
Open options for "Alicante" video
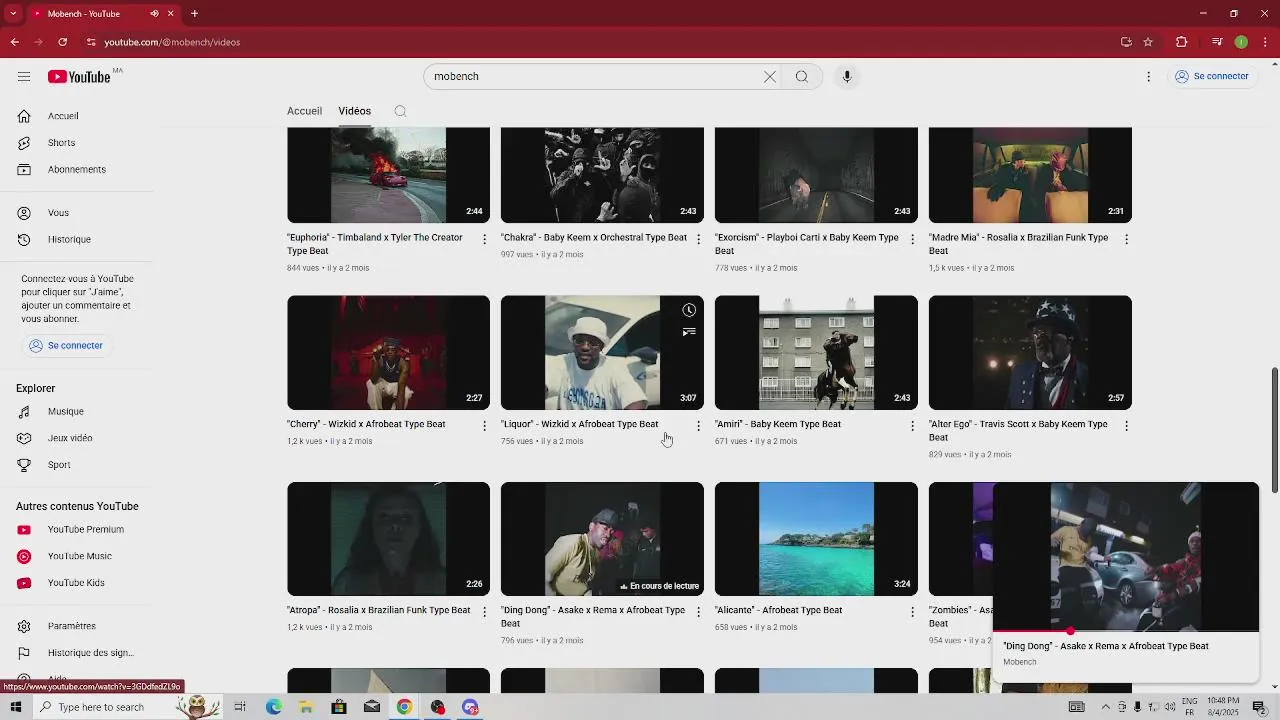click(912, 611)
